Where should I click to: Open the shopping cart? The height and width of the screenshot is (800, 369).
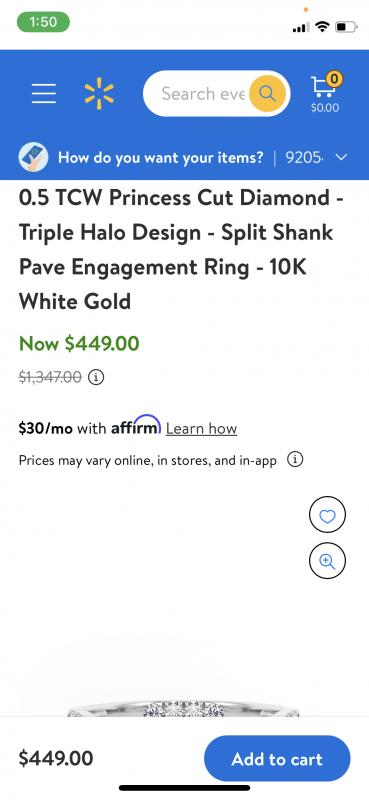325,93
